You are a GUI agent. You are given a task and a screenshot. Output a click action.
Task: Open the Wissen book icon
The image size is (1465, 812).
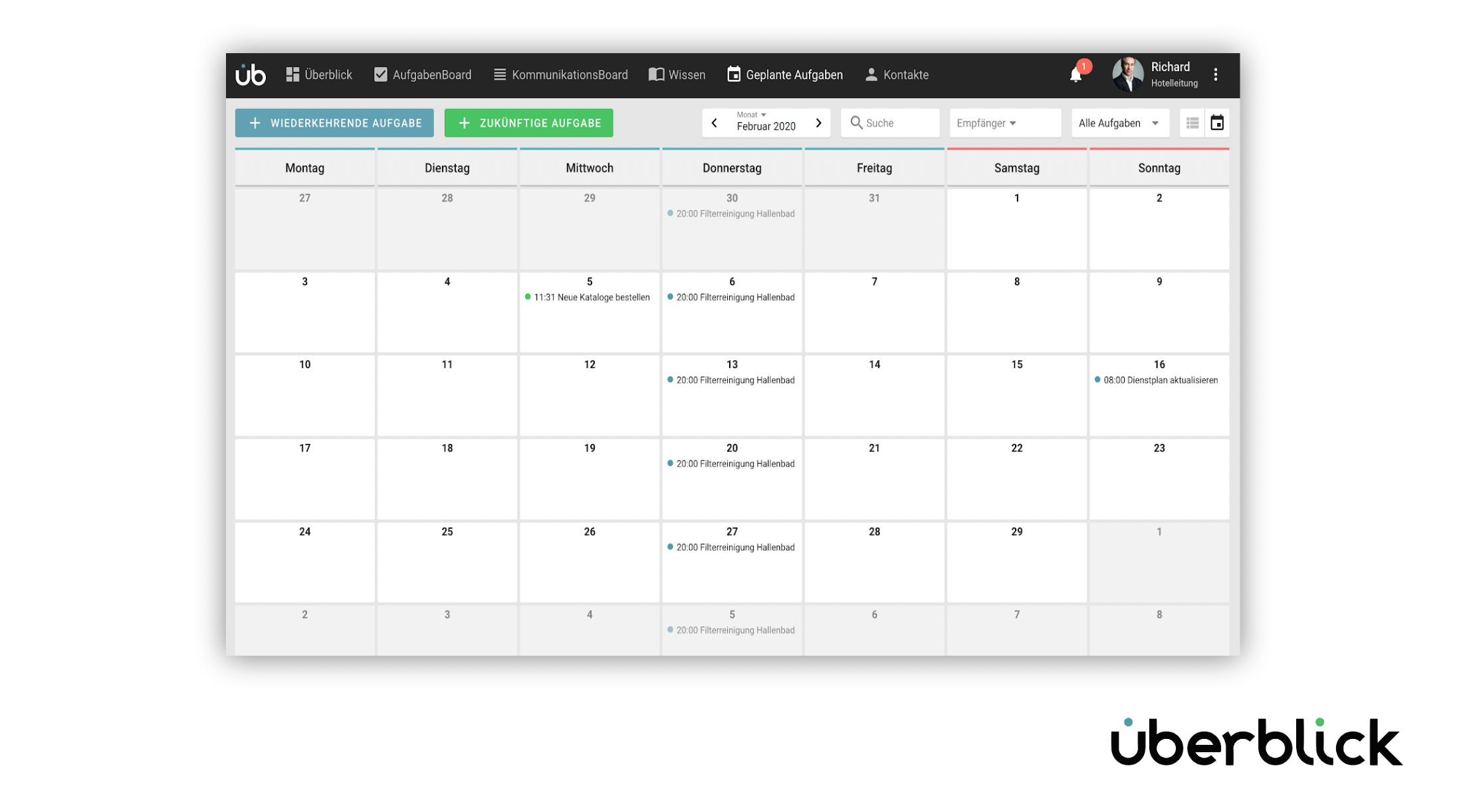(x=657, y=74)
